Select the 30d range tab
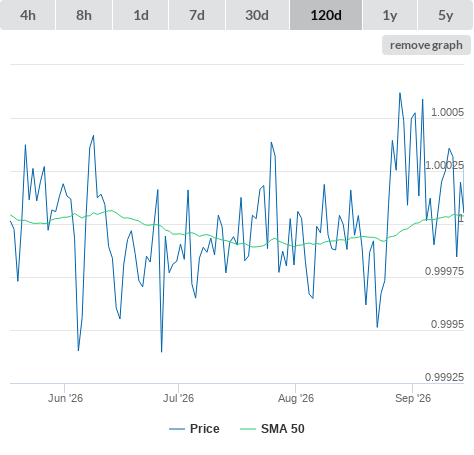 tap(257, 15)
